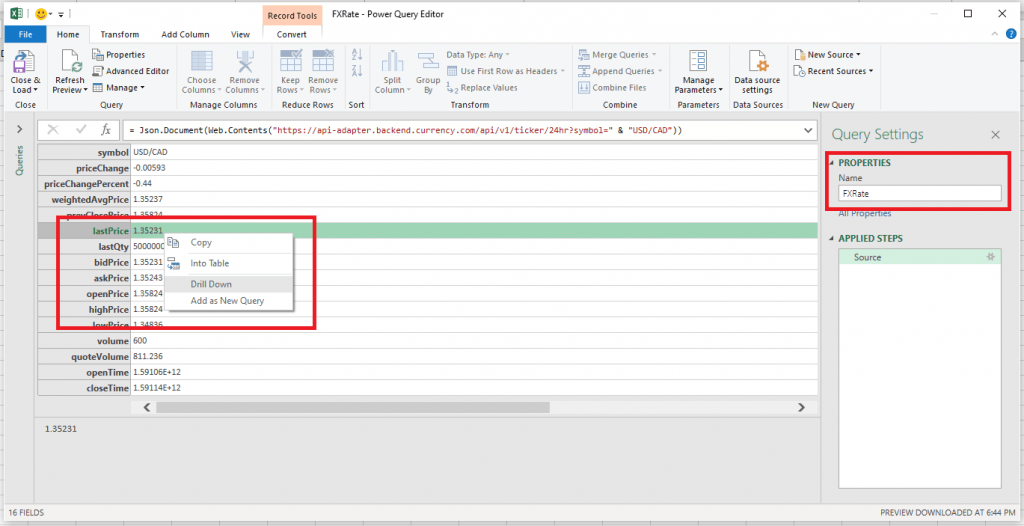The image size is (1024, 526).
Task: Click Combine Files
Action: pyautogui.click(x=612, y=88)
